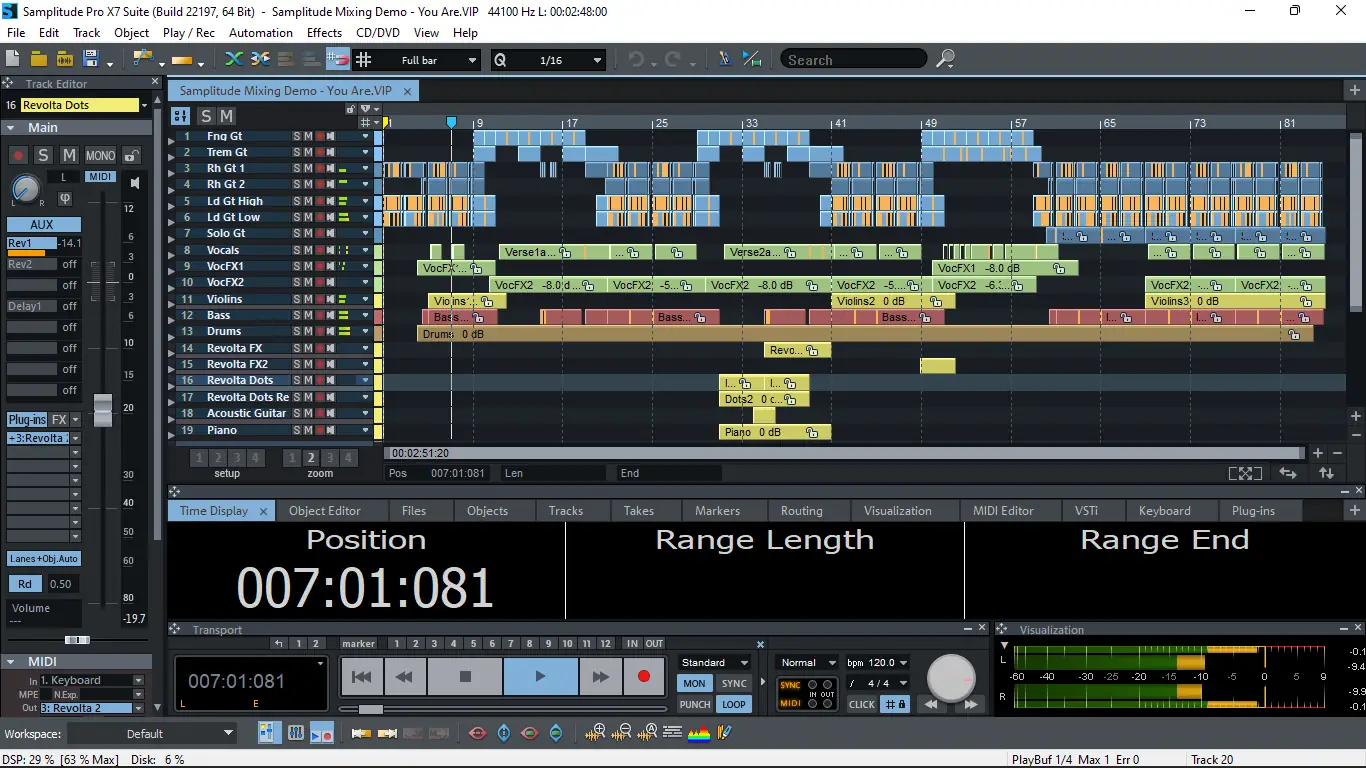
Task: Click the first yellow open-folder toolbar icon
Action: (40, 60)
